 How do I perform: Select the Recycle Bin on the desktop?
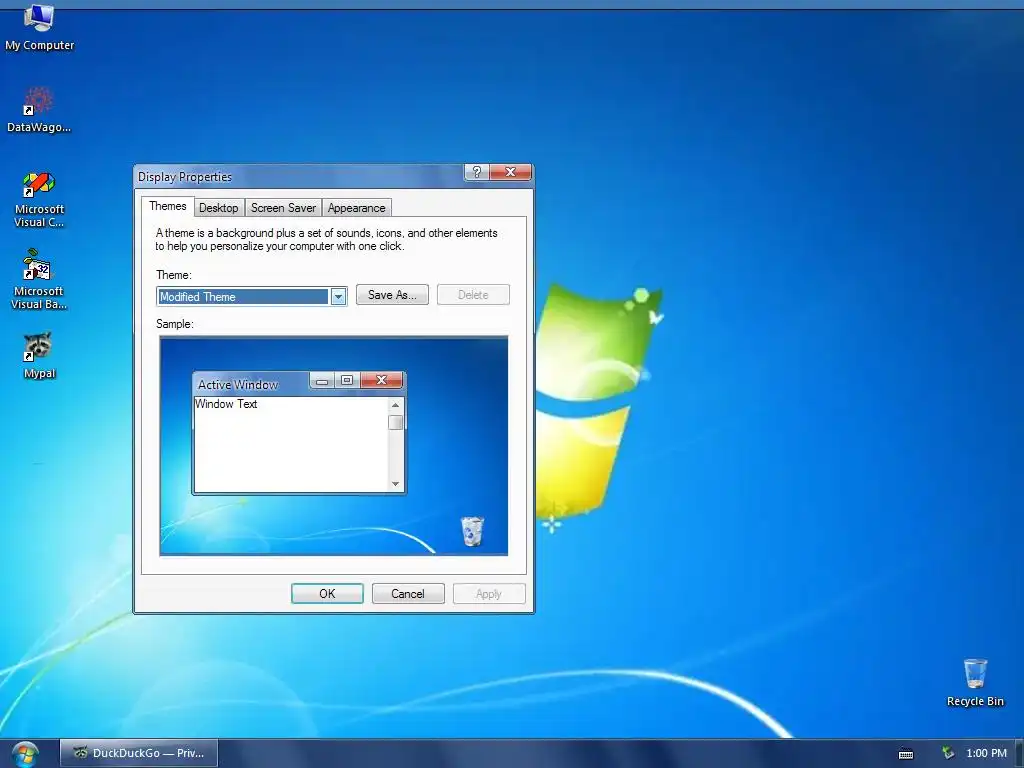pos(974,682)
